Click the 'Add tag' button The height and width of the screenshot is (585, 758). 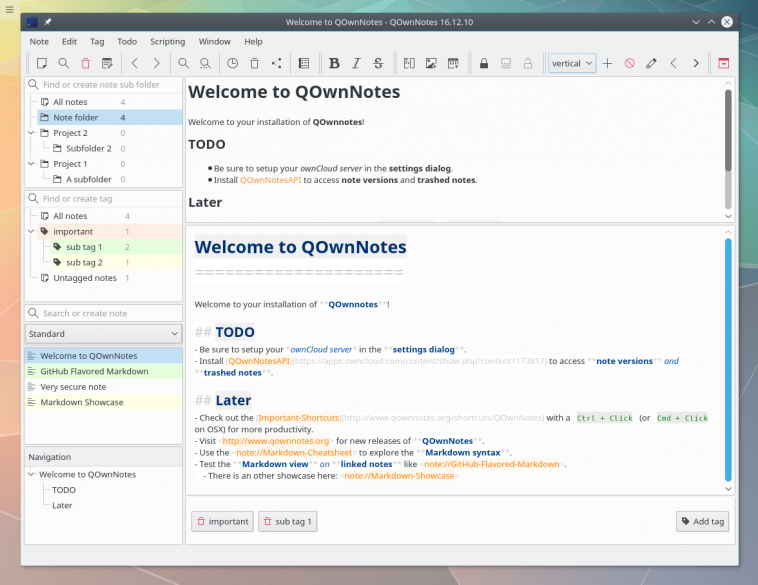pos(703,521)
